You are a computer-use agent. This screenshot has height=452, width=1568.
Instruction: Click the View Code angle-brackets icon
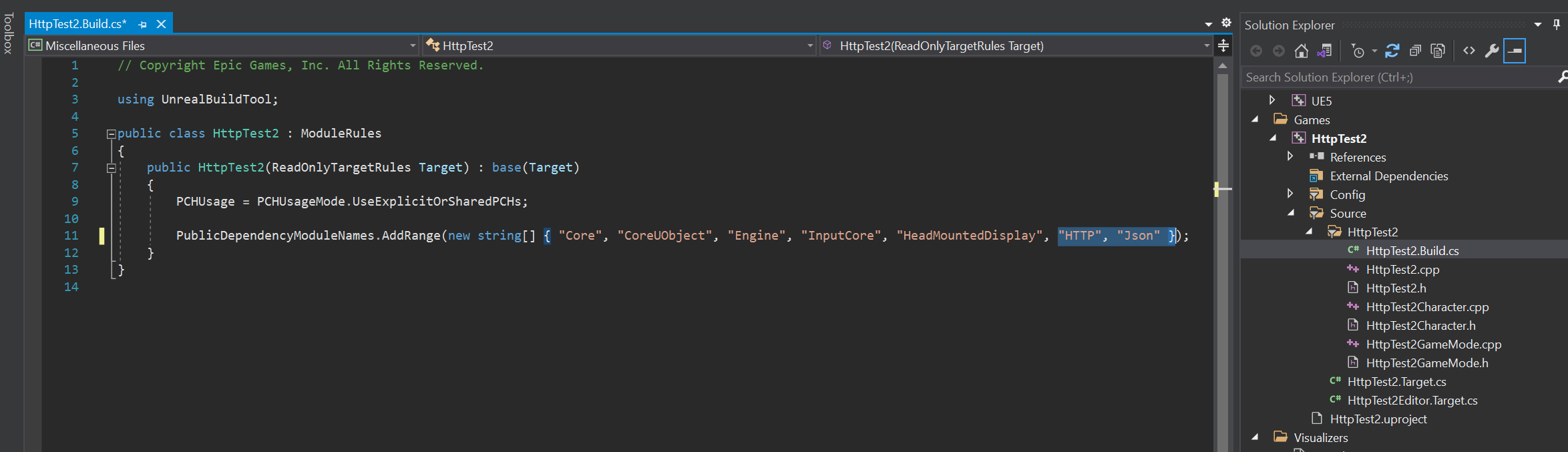[1469, 51]
